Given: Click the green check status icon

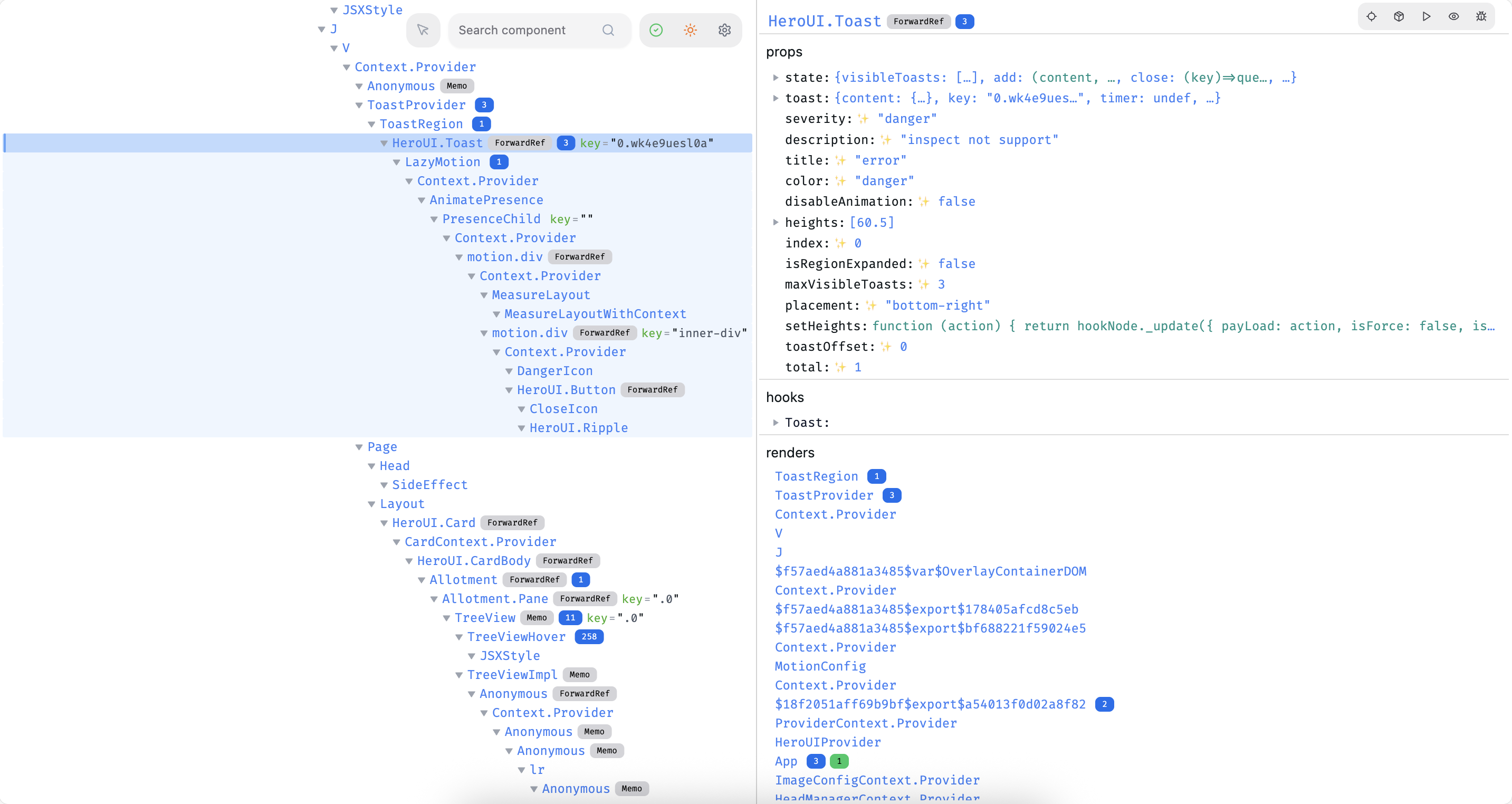Looking at the screenshot, I should pos(656,30).
